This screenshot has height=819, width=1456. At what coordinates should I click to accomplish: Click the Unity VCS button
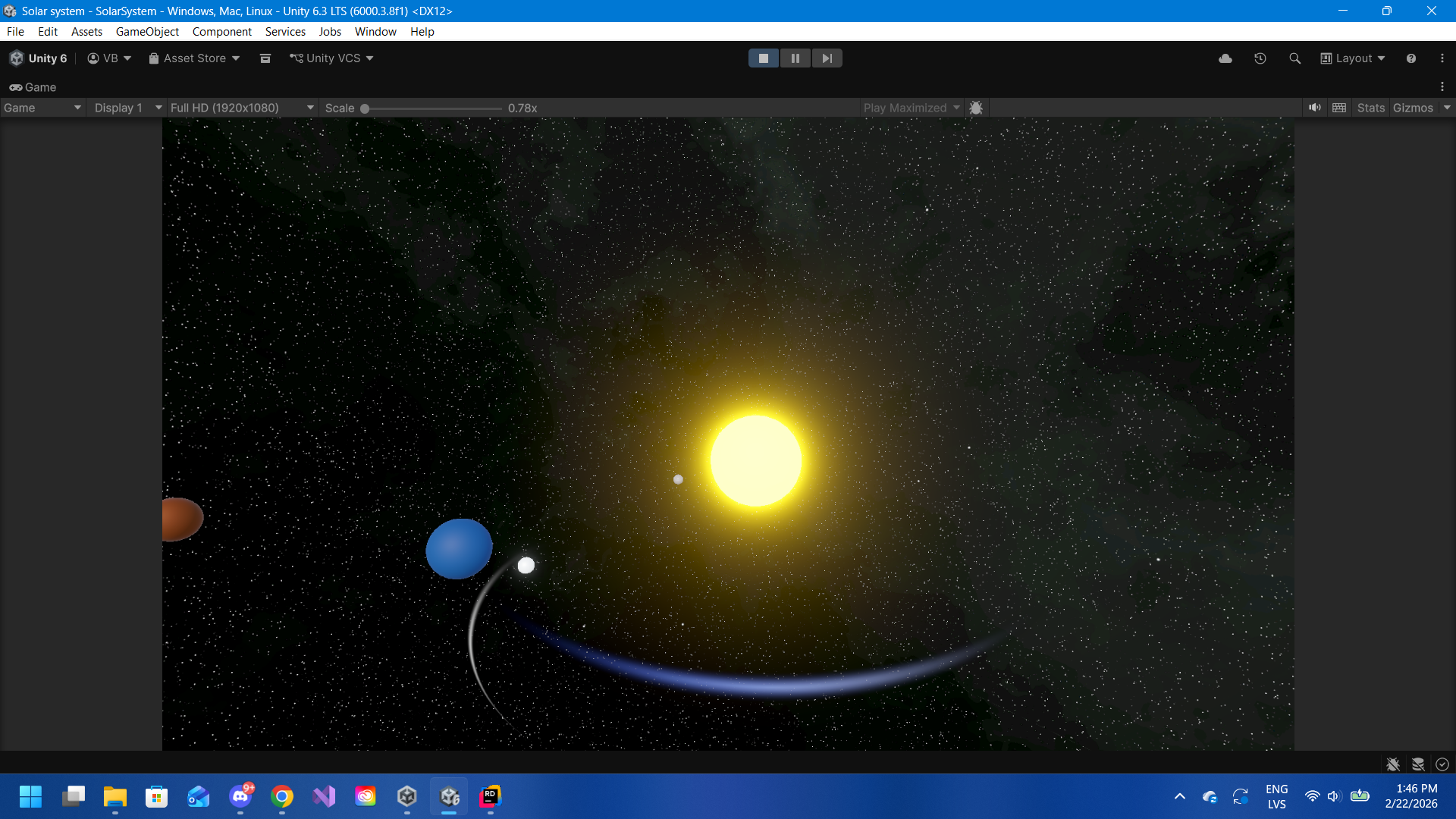[331, 58]
